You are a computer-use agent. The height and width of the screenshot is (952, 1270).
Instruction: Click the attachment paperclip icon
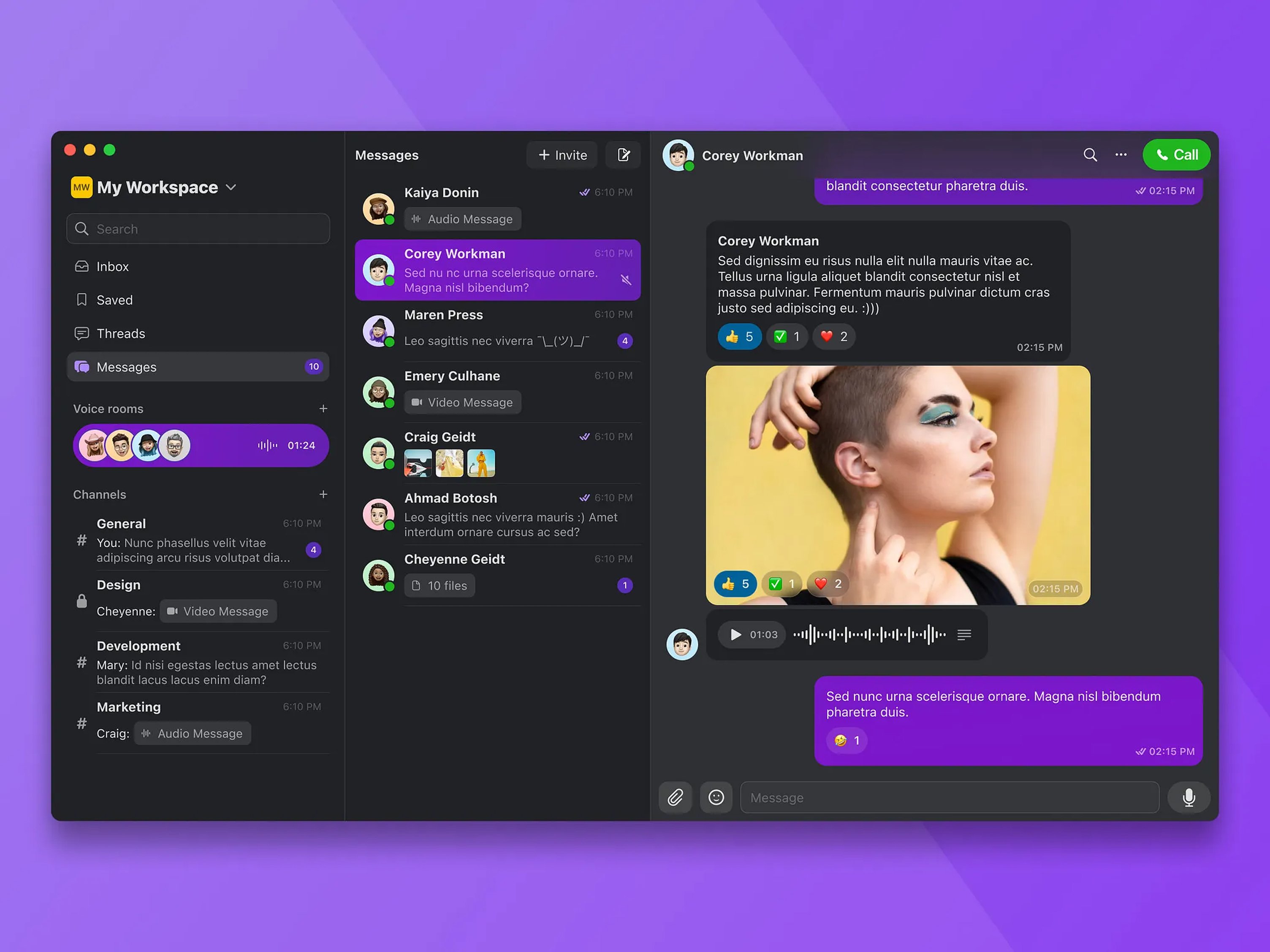[675, 797]
